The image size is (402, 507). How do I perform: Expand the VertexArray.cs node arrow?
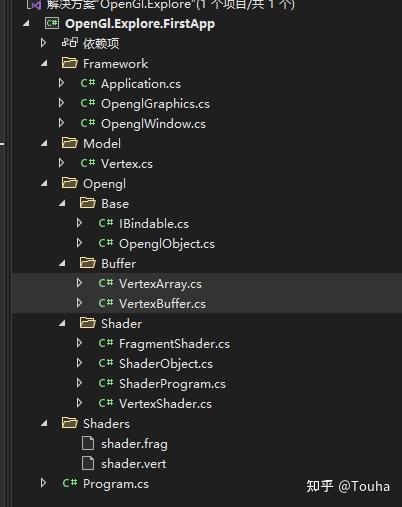(x=79, y=283)
